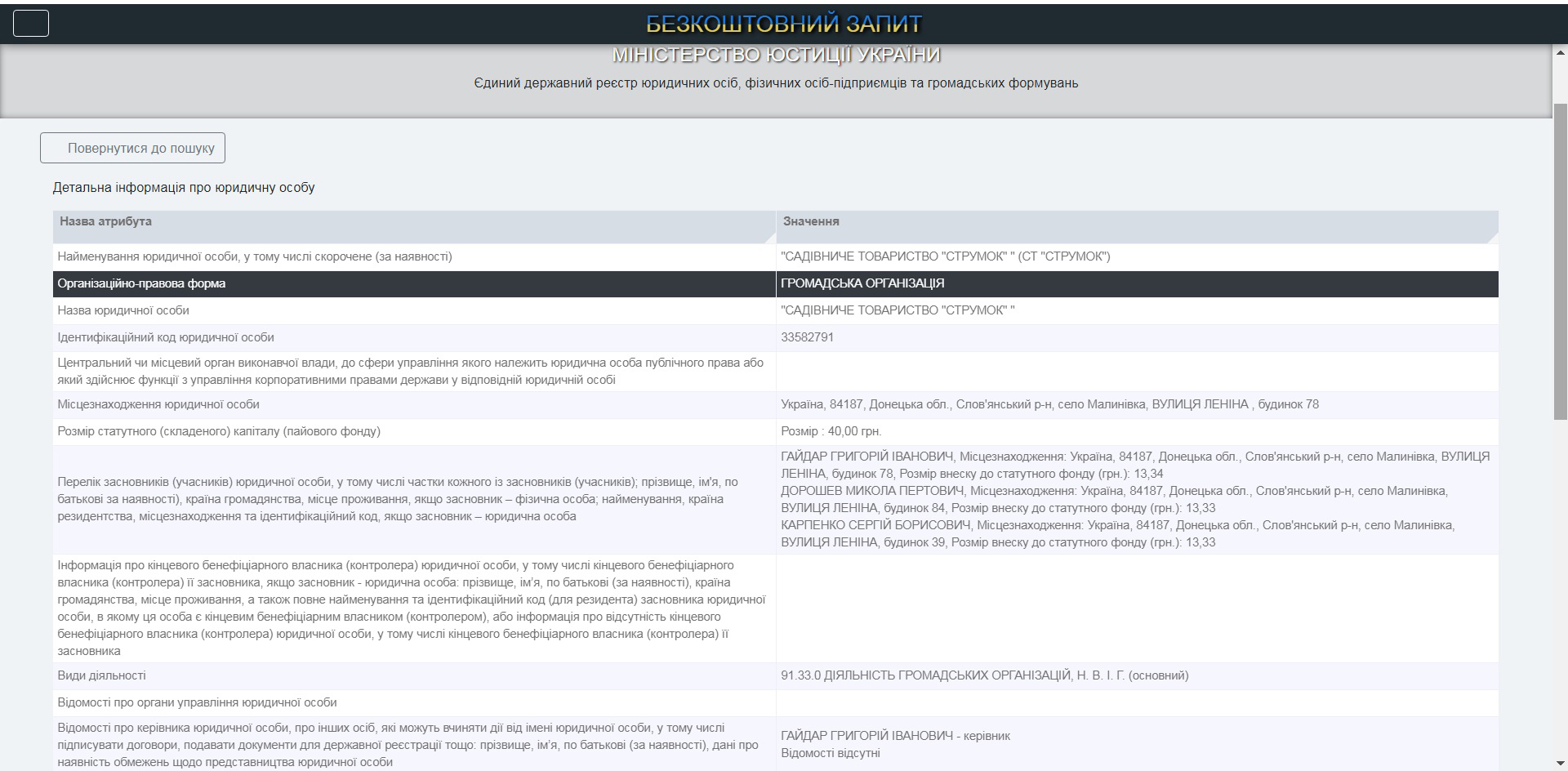Click the 'МІНІСТЕРСТВО ЮСТИЦІЇ УКРАЇНИ' heading

(x=776, y=55)
